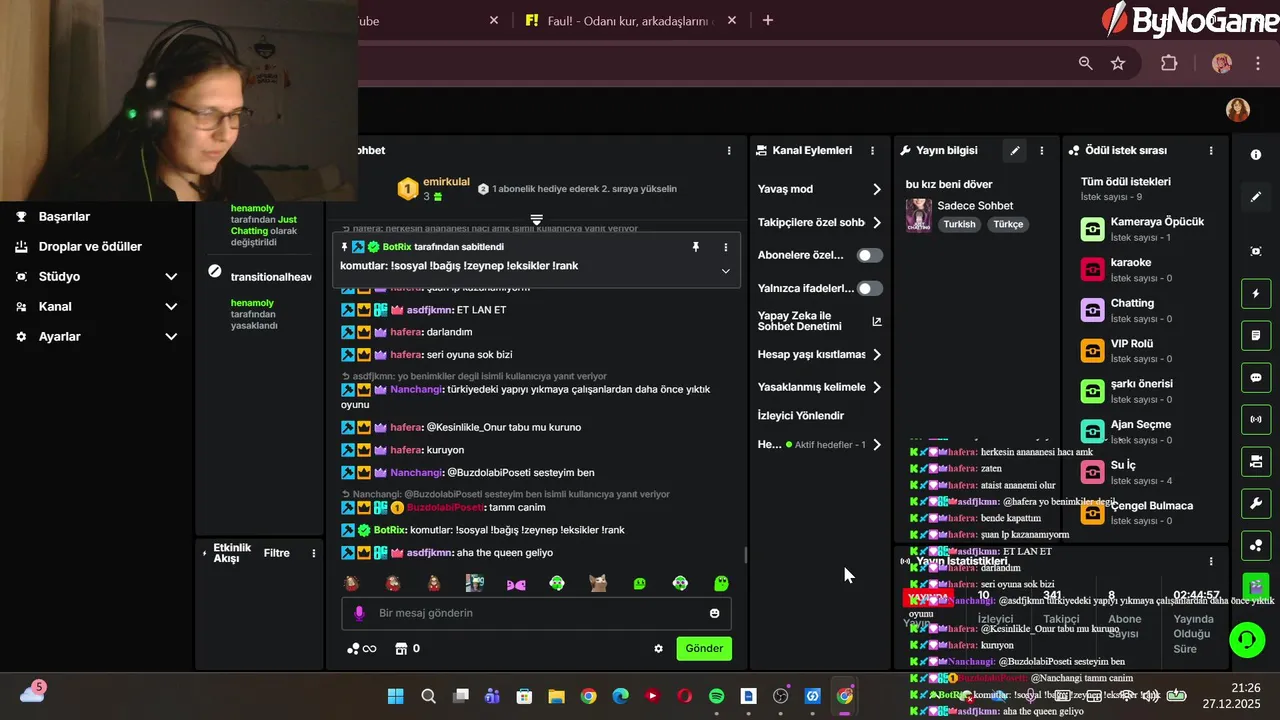Bookmark page with star icon

(x=1118, y=63)
